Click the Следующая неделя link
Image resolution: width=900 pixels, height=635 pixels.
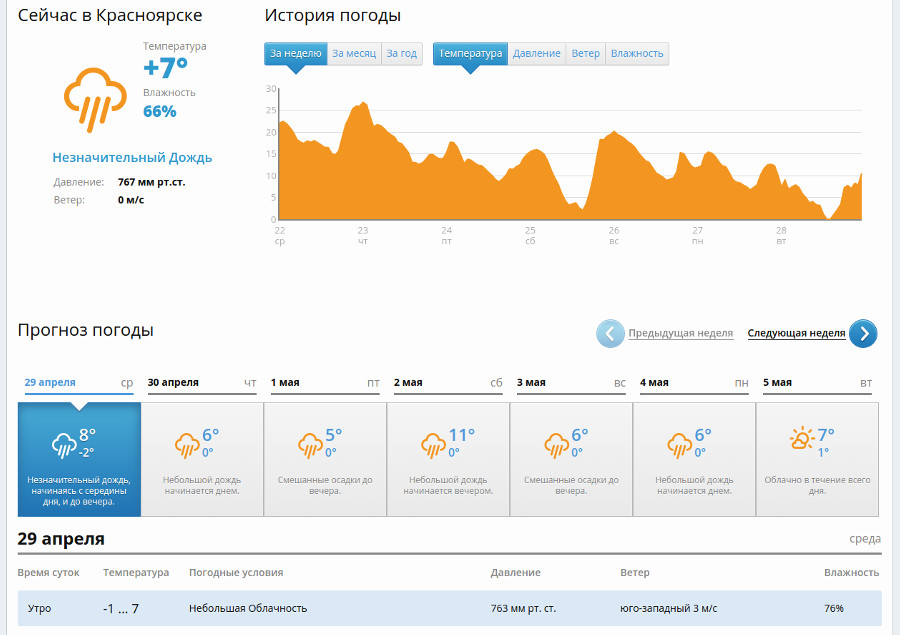796,334
